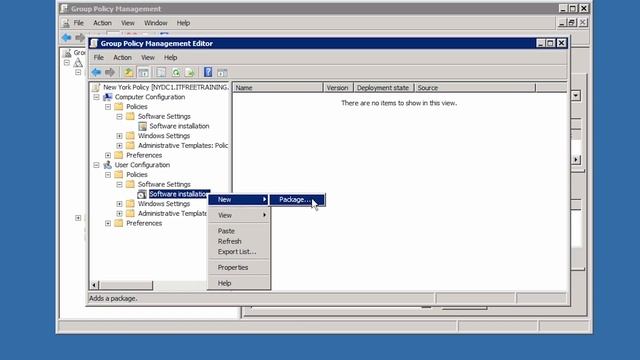Choose Refresh in the context menu
This screenshot has width=640, height=360.
pyautogui.click(x=238, y=241)
